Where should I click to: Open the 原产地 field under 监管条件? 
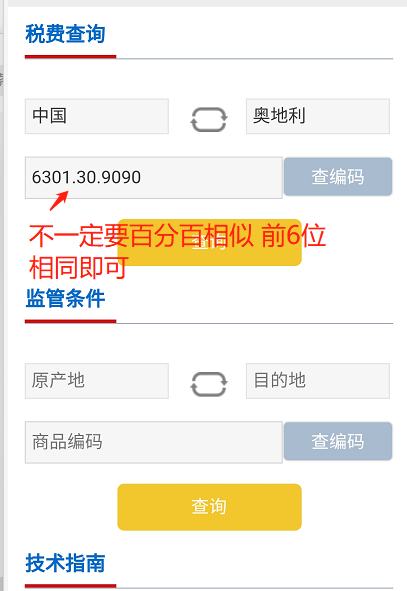pyautogui.click(x=97, y=381)
